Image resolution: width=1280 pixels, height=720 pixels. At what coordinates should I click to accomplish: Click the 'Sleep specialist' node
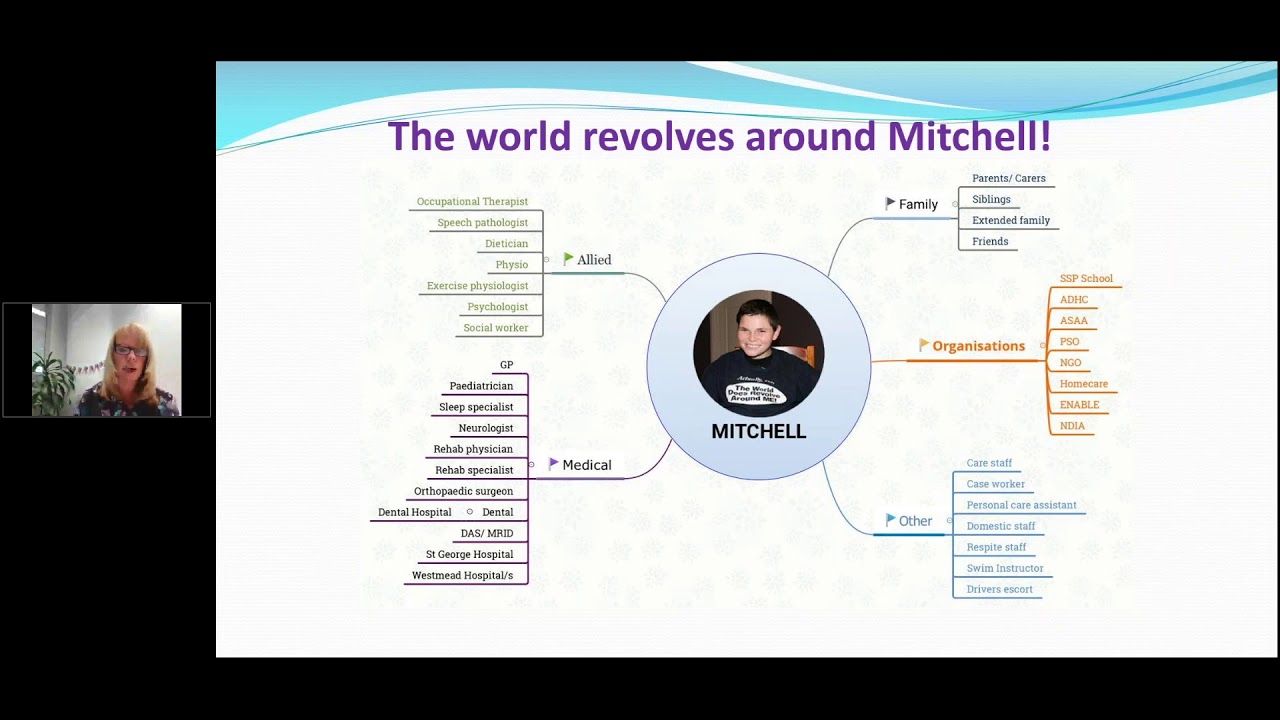pyautogui.click(x=476, y=407)
